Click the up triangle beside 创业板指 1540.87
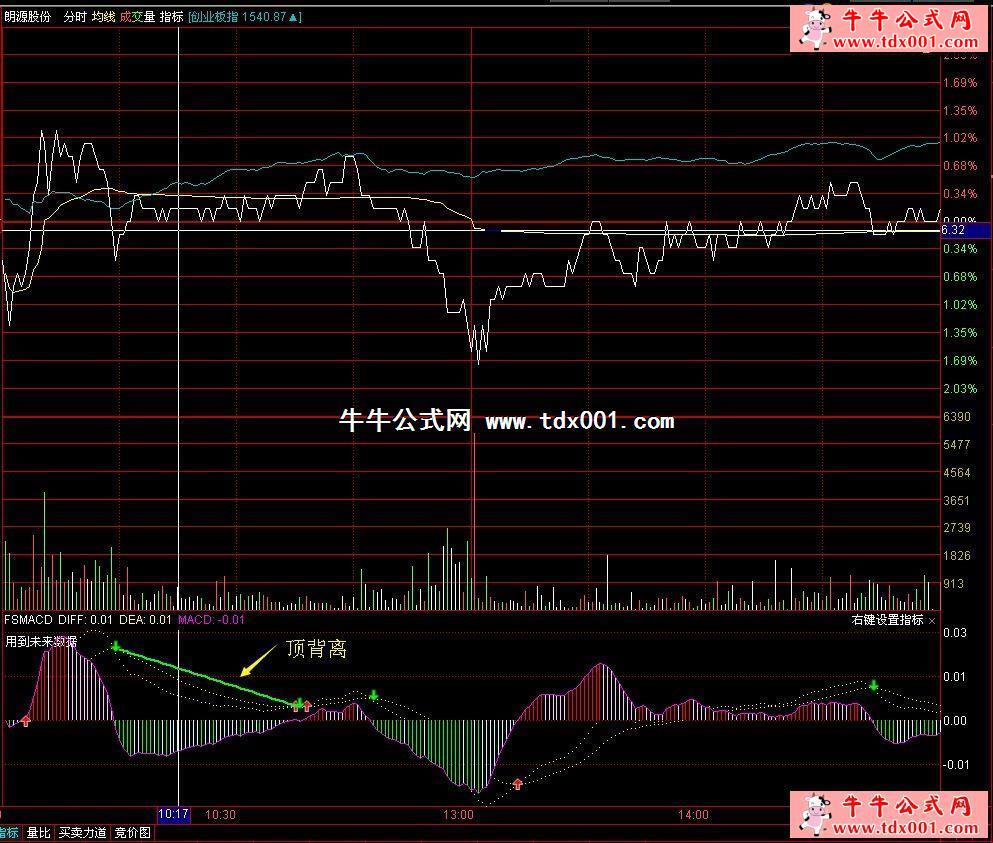 pos(297,17)
